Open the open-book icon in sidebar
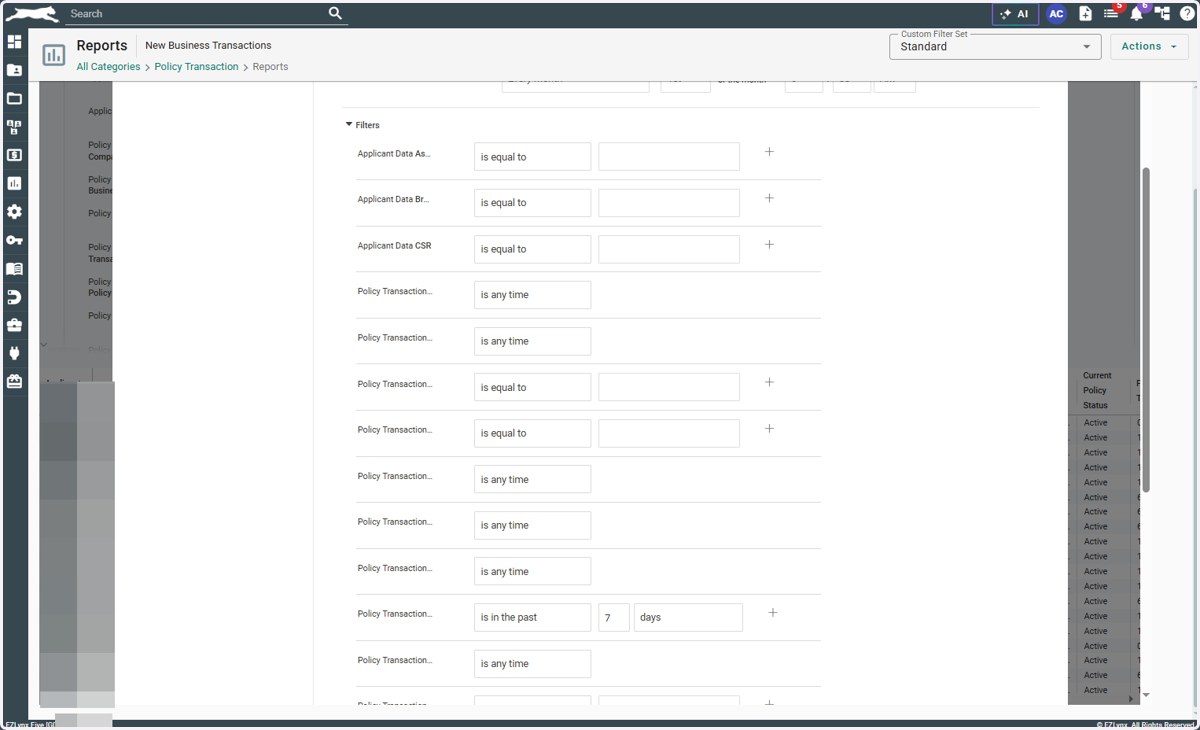 tap(14, 269)
